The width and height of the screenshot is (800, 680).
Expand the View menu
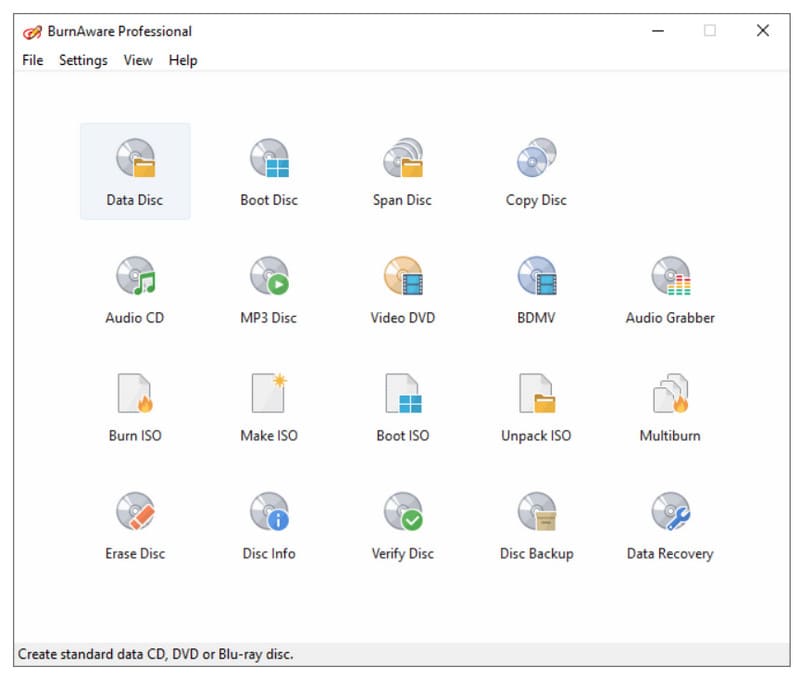pos(138,60)
